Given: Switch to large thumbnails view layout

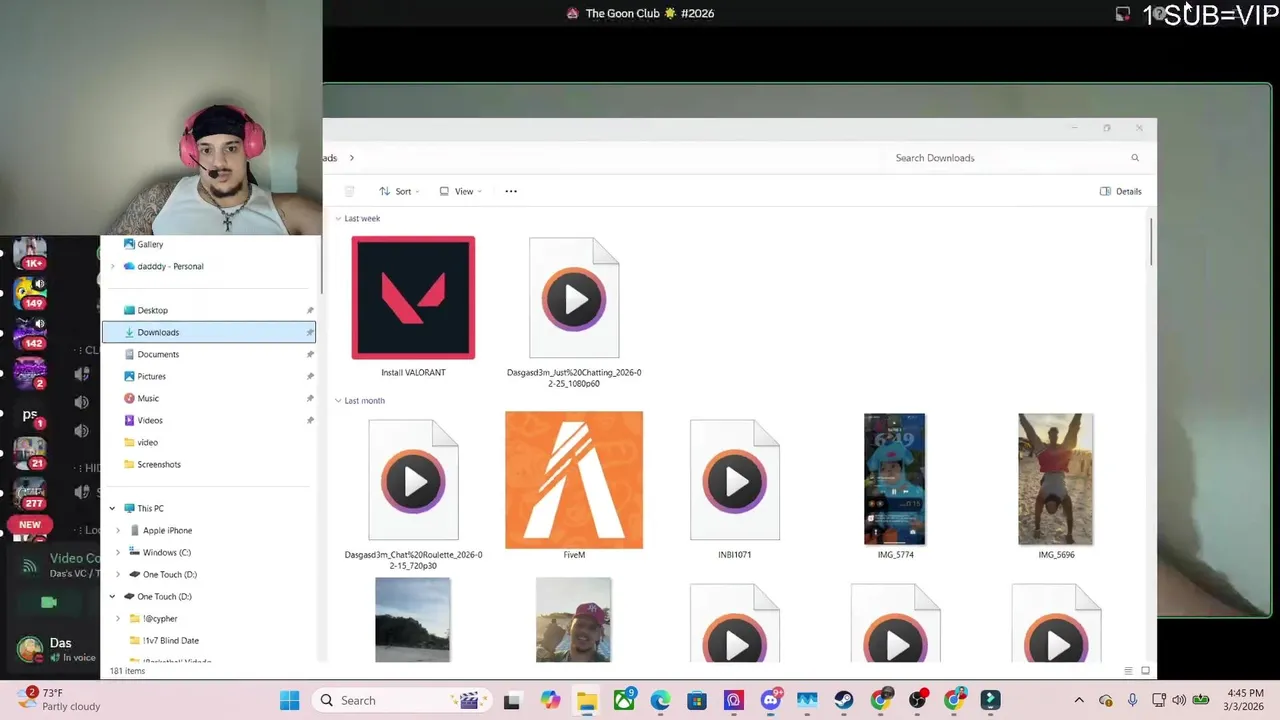Looking at the screenshot, I should (1146, 671).
